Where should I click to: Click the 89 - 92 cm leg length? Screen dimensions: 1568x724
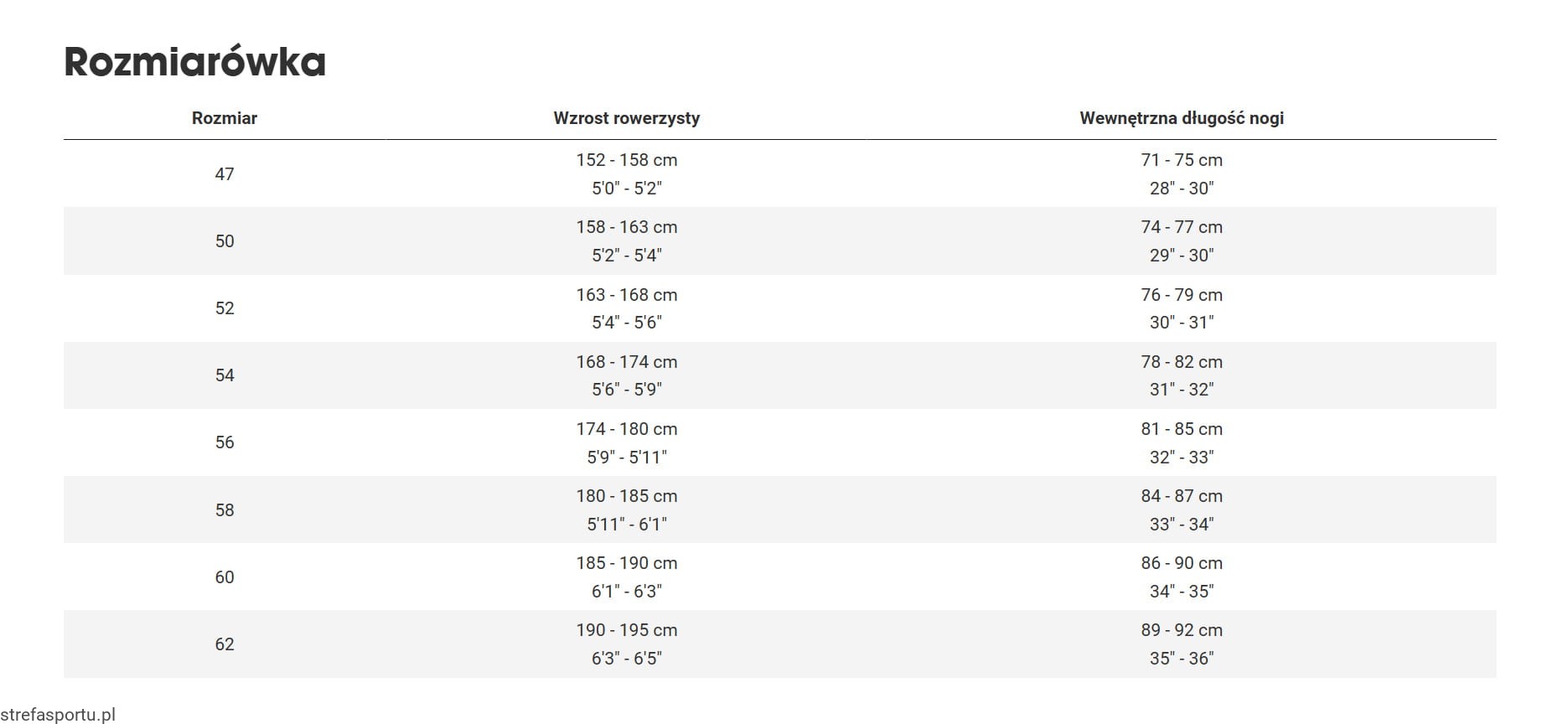[1181, 630]
